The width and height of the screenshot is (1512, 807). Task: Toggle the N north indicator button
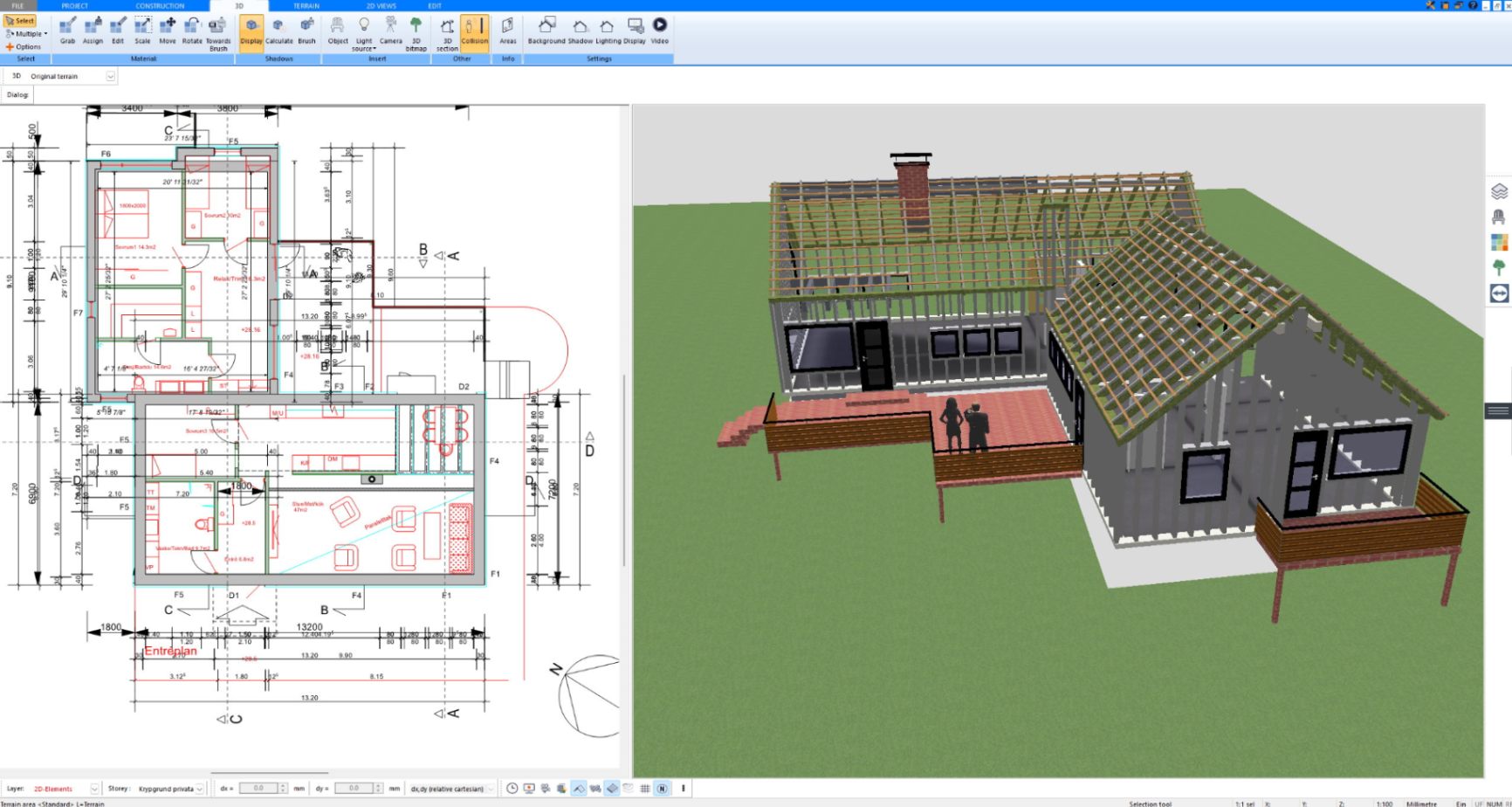coord(662,788)
